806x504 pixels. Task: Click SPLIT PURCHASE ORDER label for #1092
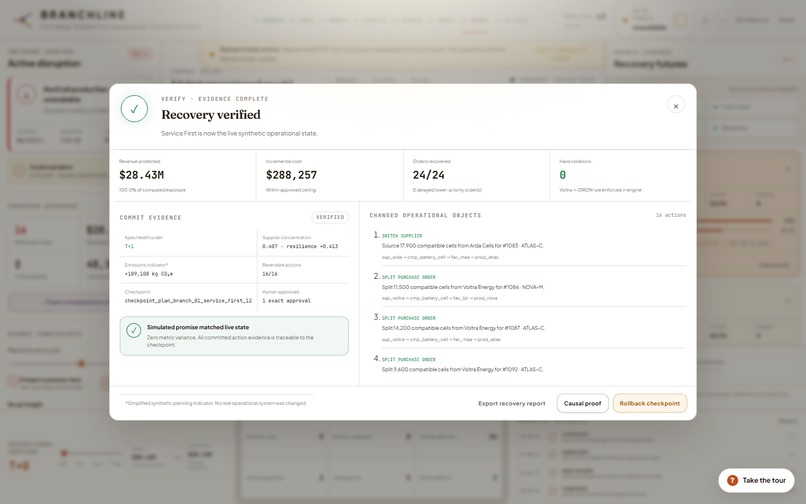[409, 359]
